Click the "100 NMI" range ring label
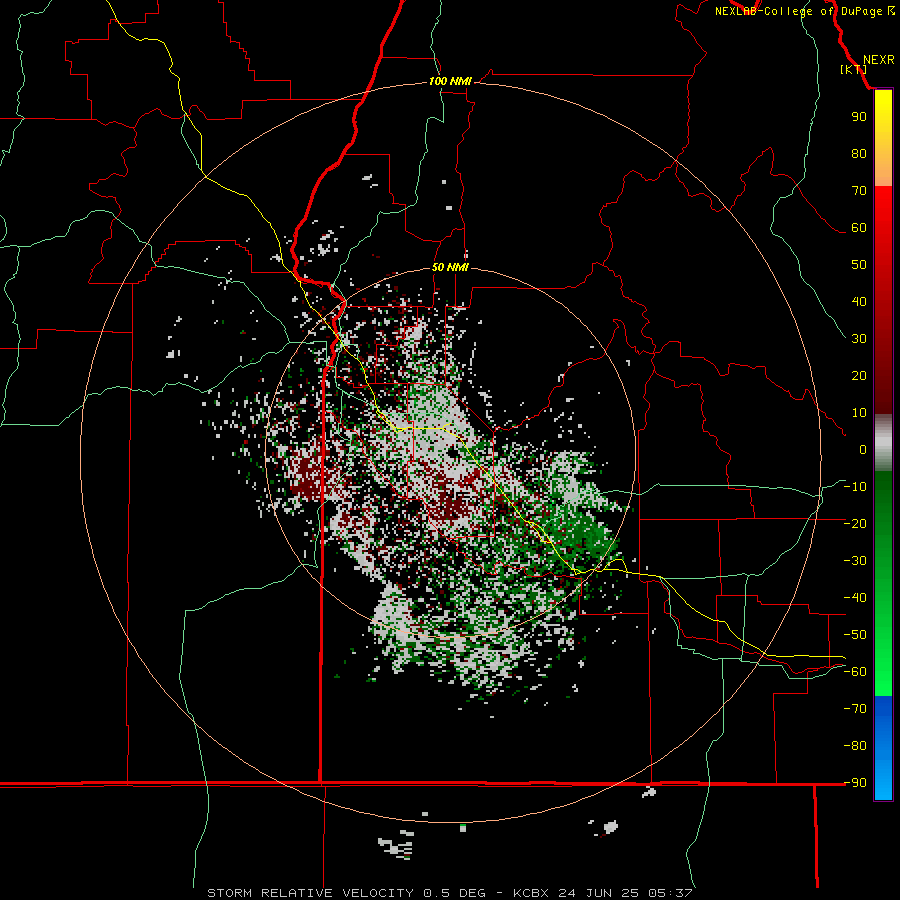The height and width of the screenshot is (900, 900). [x=450, y=81]
